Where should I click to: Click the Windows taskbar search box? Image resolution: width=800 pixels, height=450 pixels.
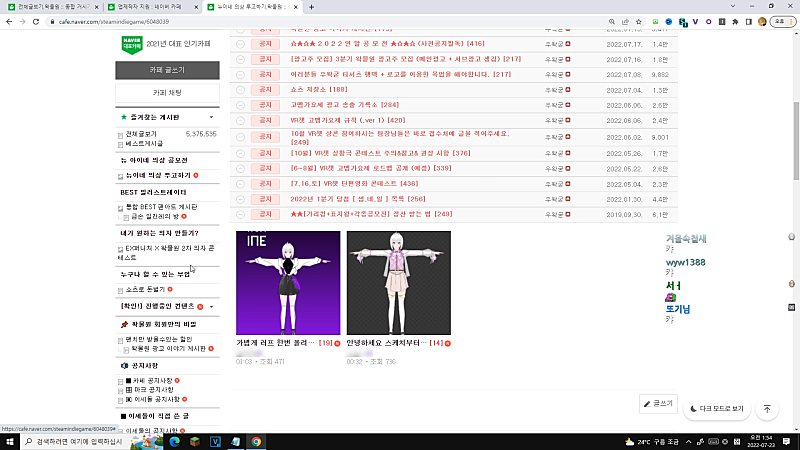tap(74, 442)
